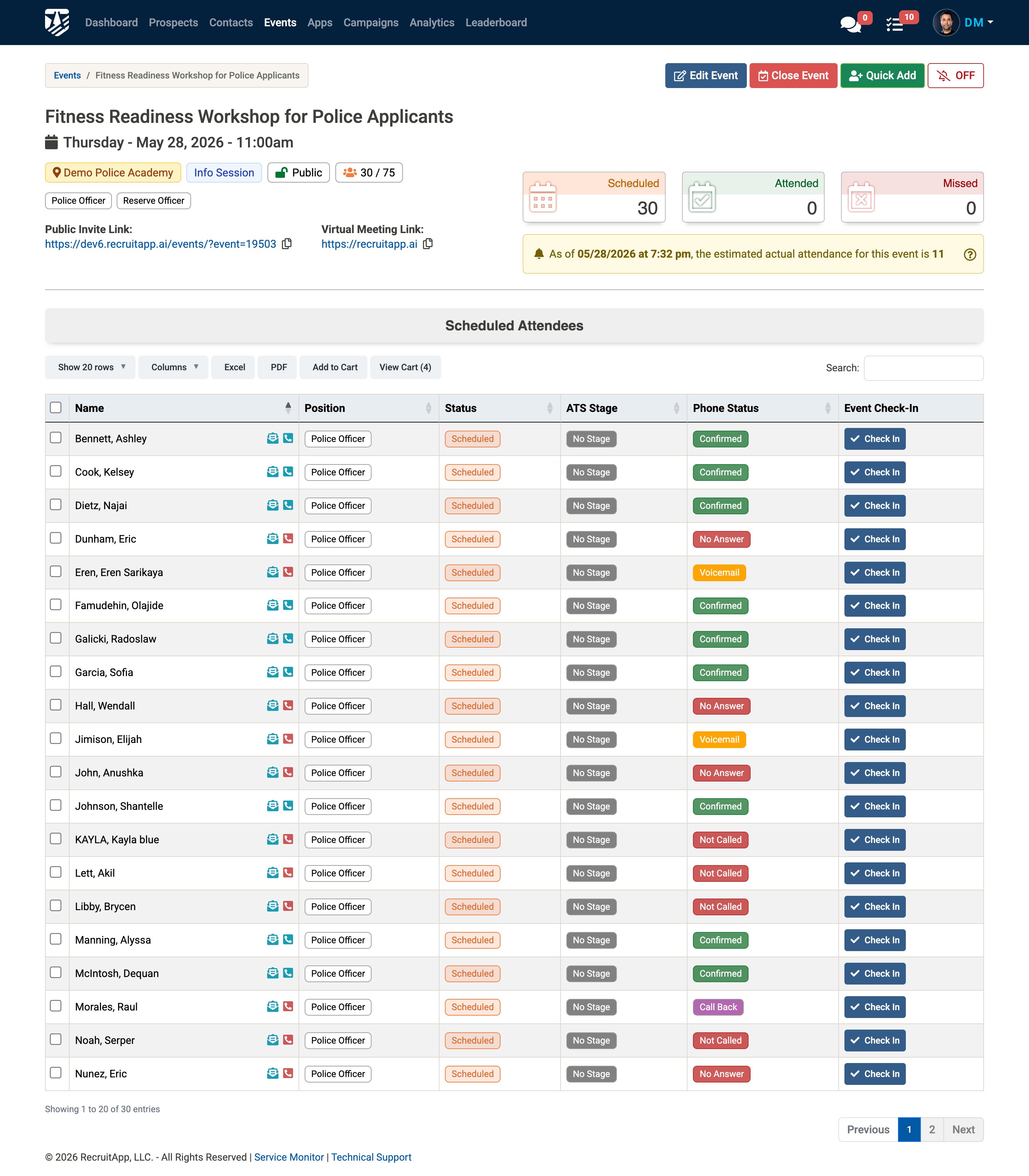The height and width of the screenshot is (1176, 1029).
Task: Tick the checkbox for Garcia, Sofia
Action: tap(56, 671)
